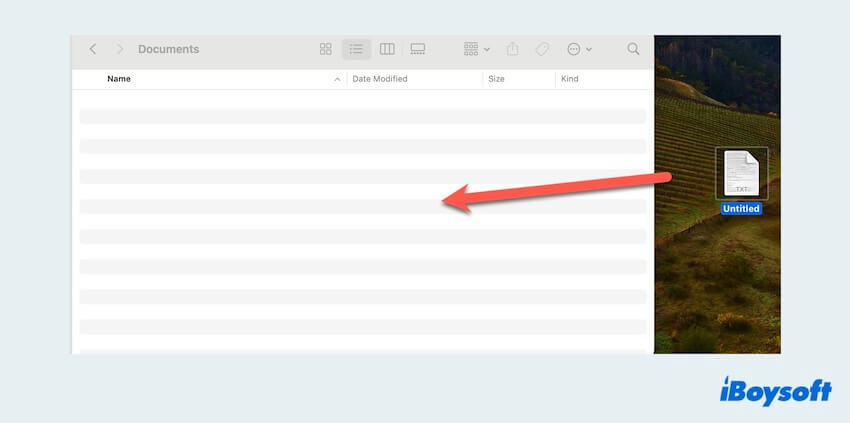Switch to icon grid view
This screenshot has height=423, width=850.
[325, 49]
